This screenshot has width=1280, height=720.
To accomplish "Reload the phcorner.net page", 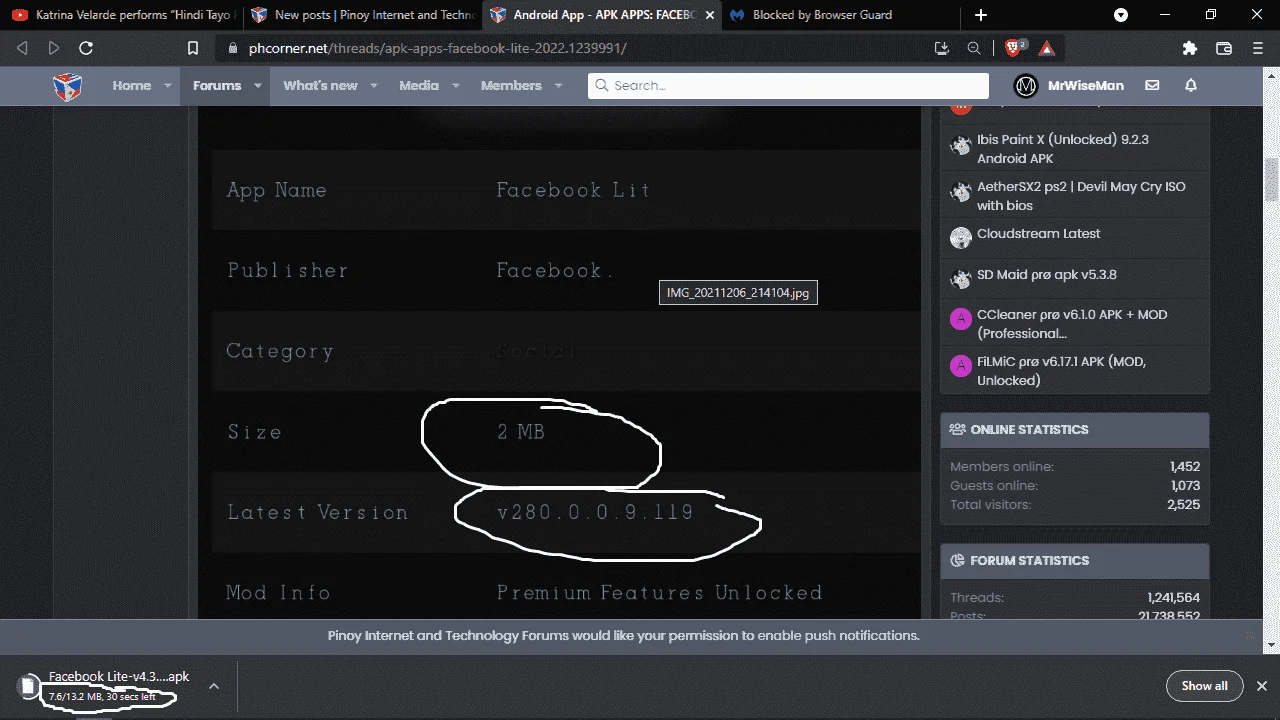I will 86,48.
